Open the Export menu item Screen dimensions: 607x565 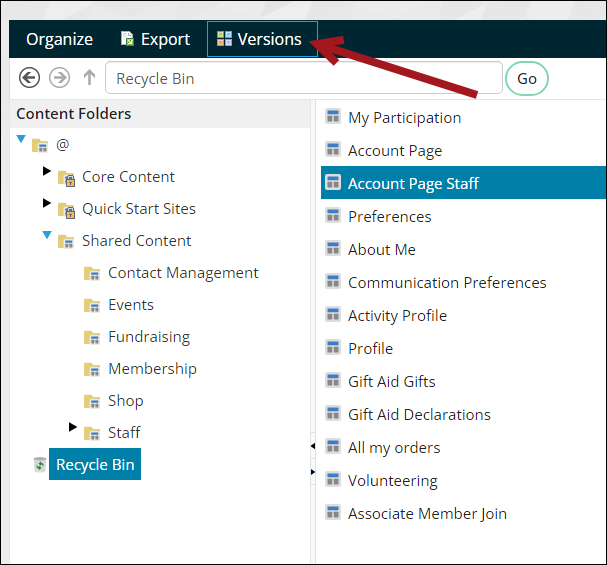[x=156, y=39]
